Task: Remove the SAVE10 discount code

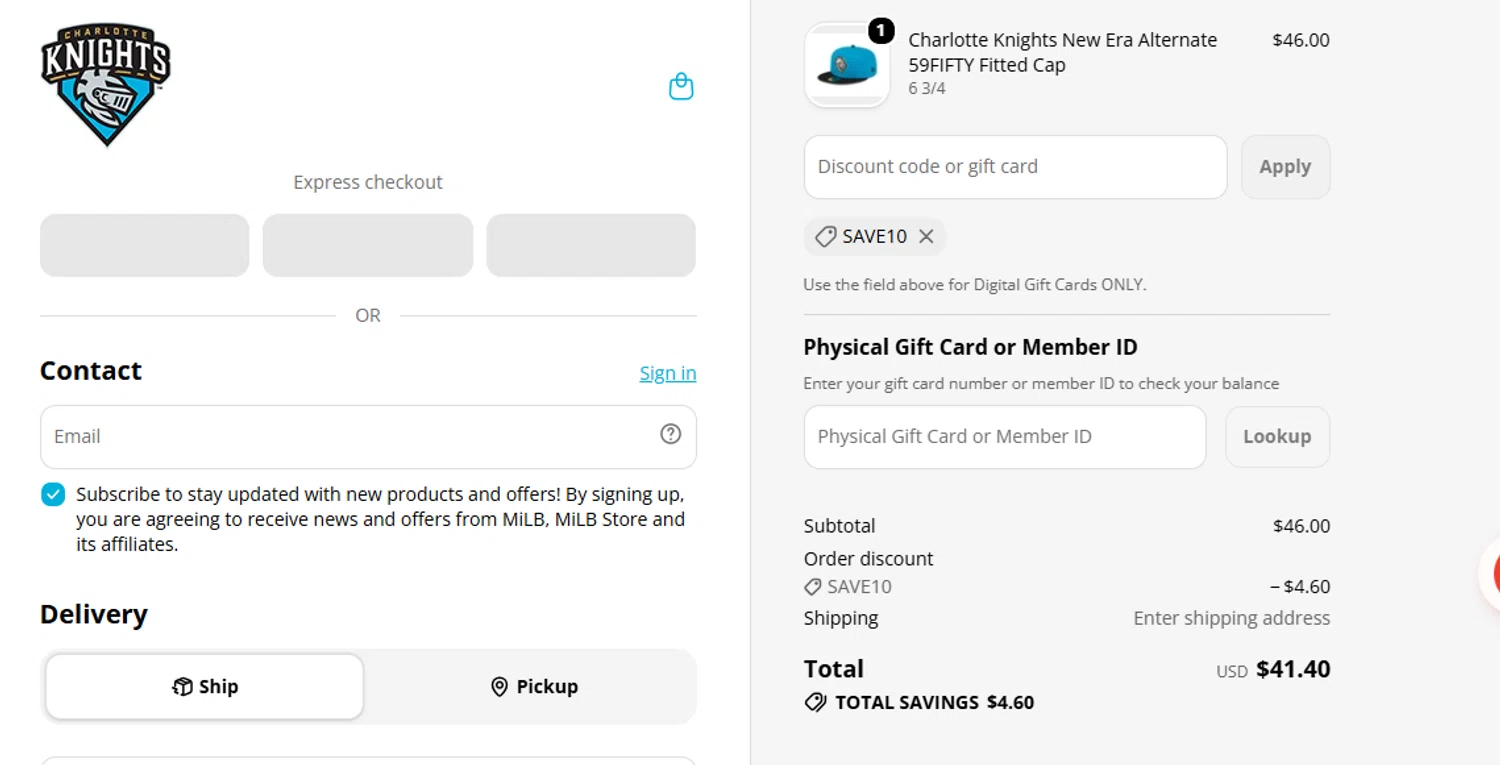Action: [926, 237]
